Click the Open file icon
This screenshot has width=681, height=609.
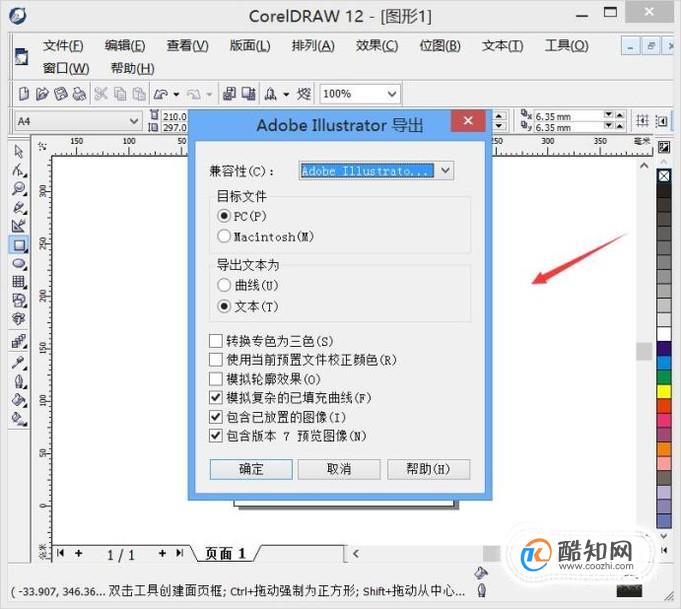42,93
